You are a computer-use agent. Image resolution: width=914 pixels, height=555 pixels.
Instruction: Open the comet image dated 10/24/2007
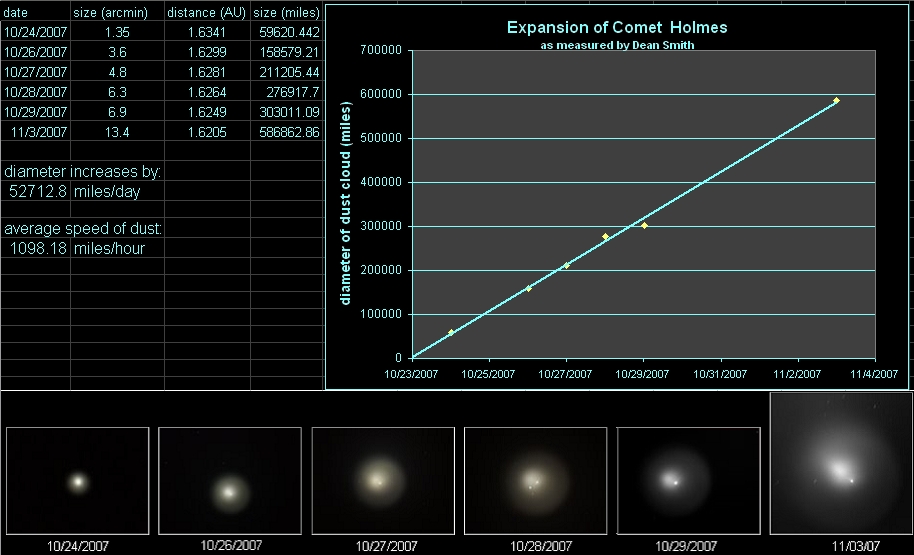[x=78, y=480]
